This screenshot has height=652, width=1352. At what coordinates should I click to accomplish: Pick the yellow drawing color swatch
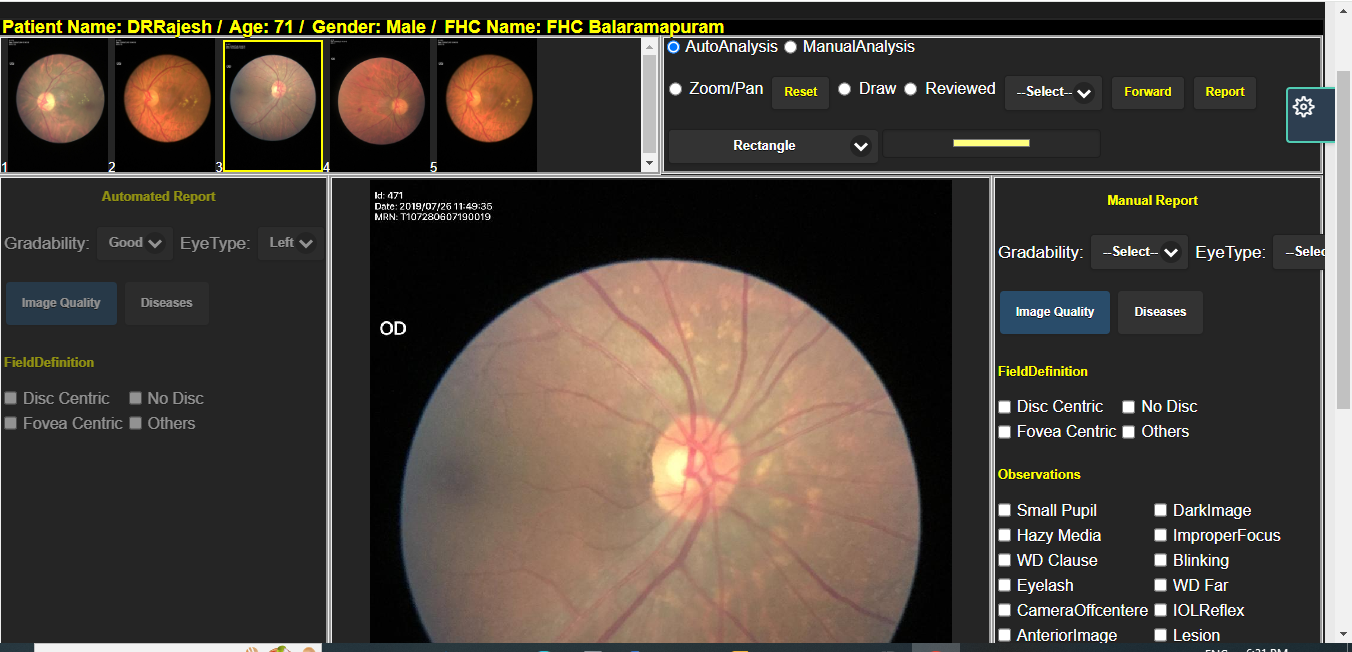coord(991,143)
